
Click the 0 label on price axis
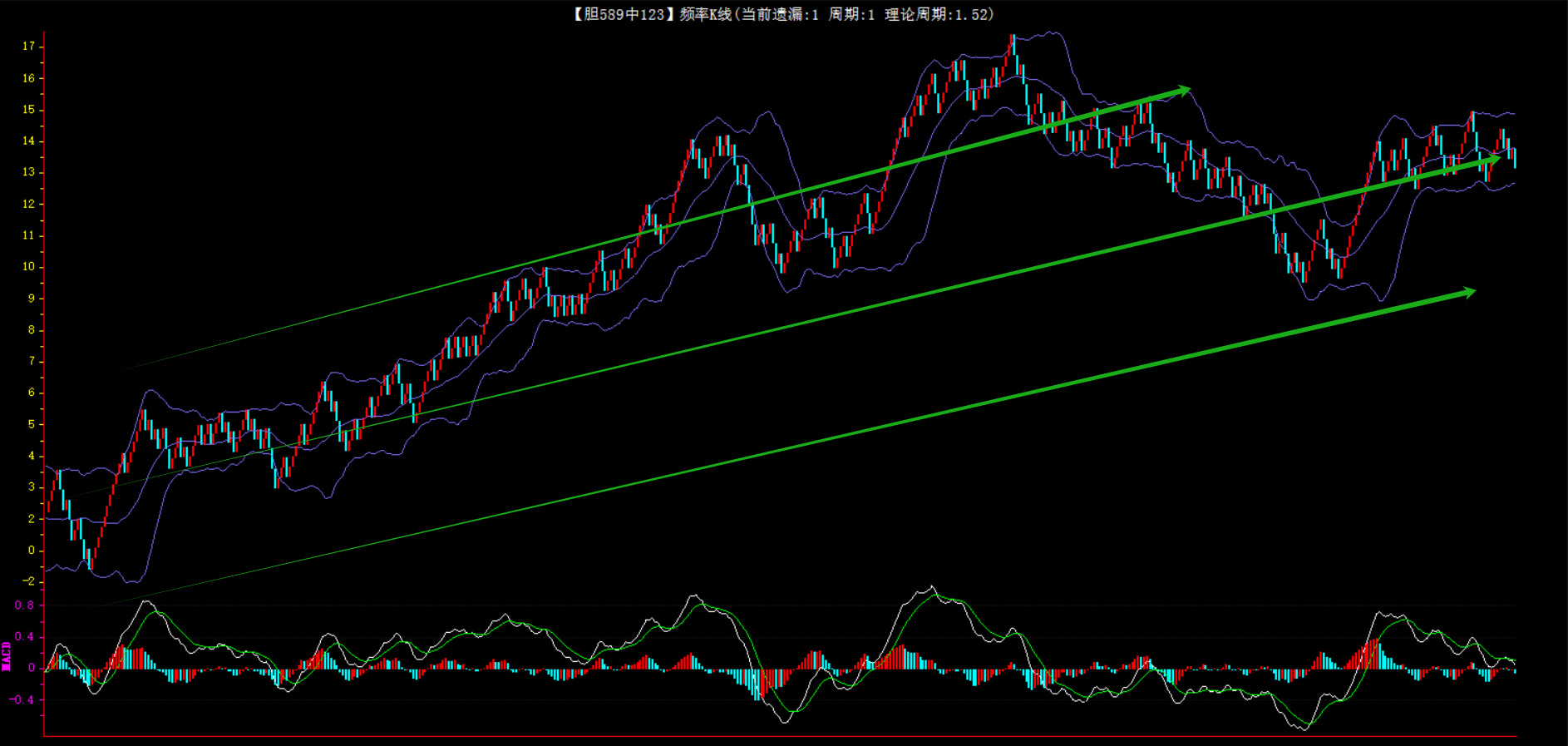(32, 550)
